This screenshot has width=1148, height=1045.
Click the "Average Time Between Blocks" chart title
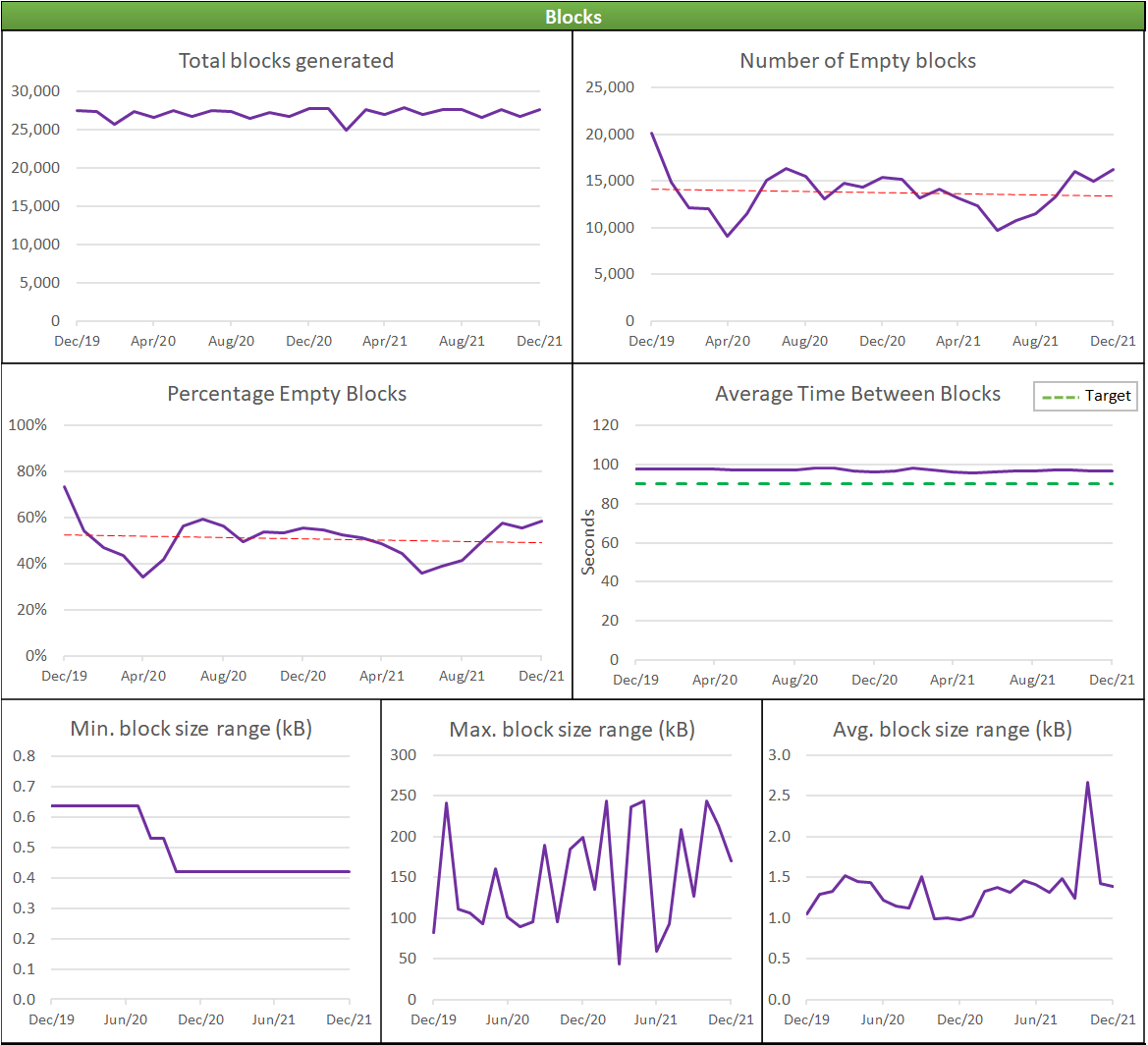[858, 394]
